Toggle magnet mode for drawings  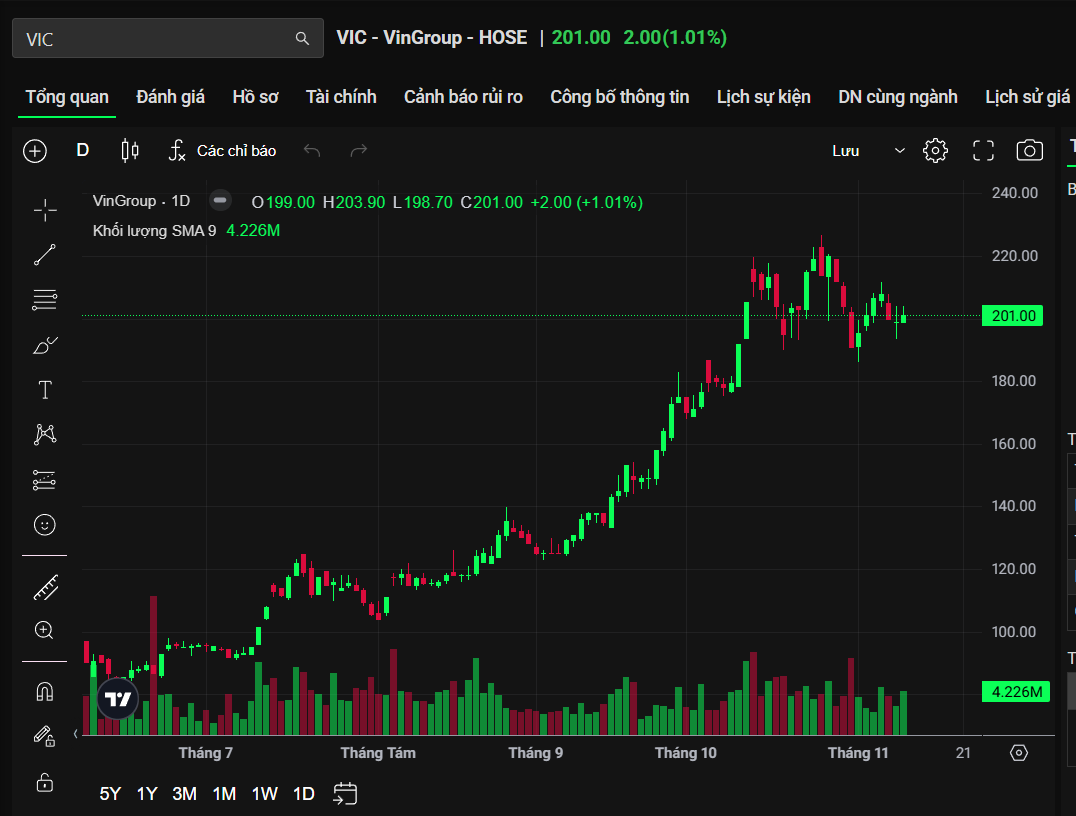click(45, 692)
